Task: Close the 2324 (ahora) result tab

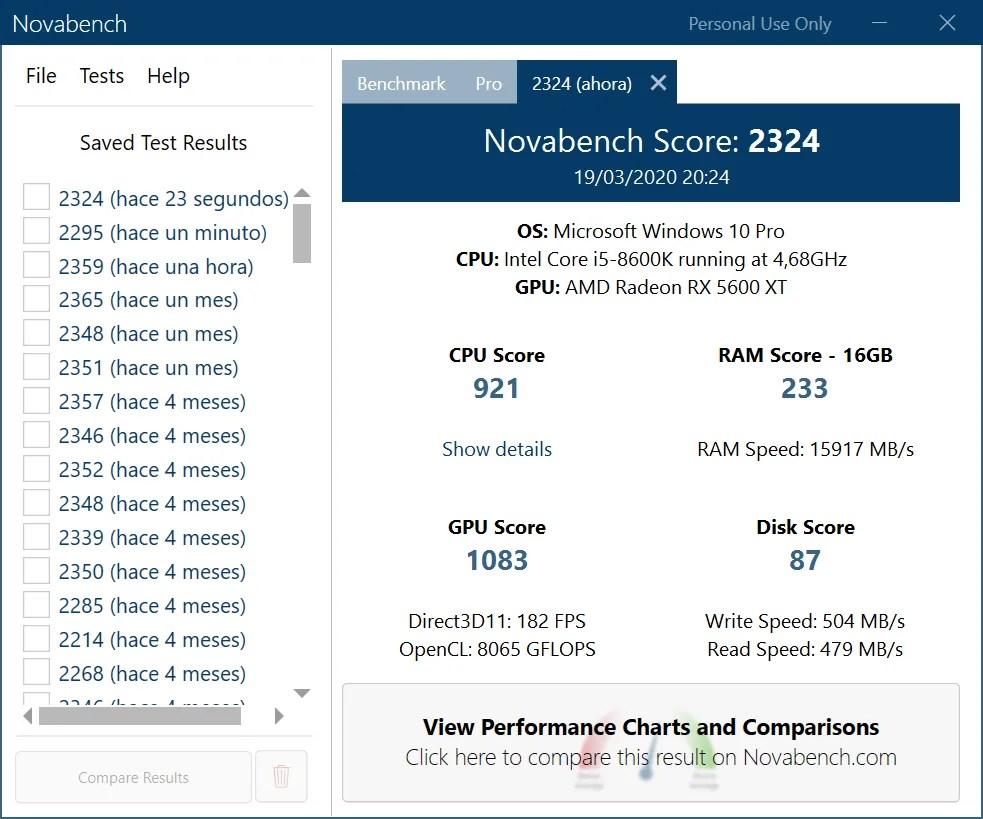Action: pos(658,83)
